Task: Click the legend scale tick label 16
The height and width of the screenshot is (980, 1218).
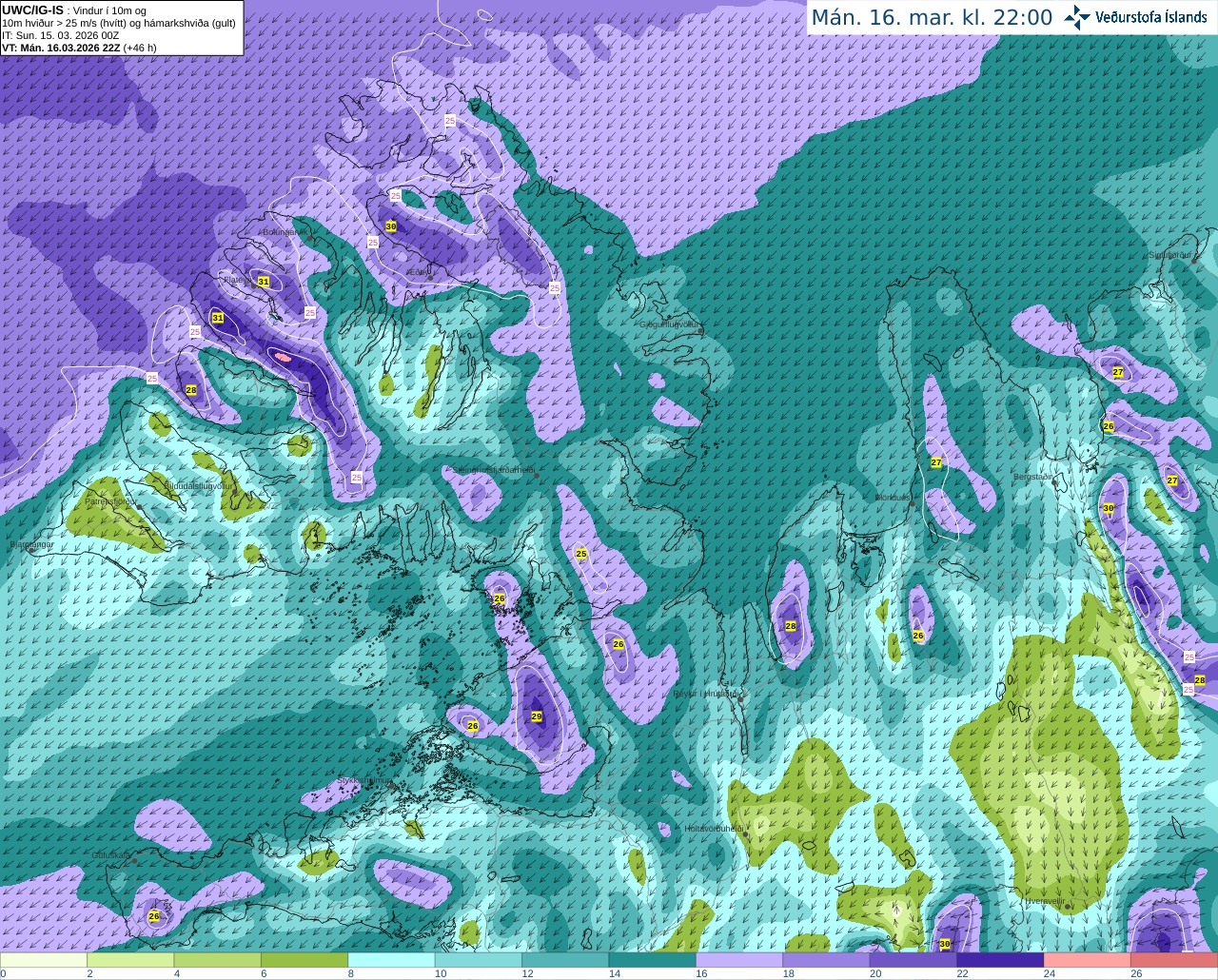Action: (x=701, y=973)
